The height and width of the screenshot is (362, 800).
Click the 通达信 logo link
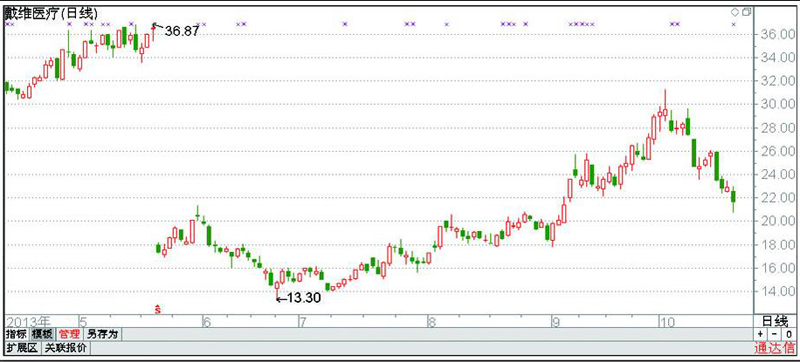coord(774,349)
